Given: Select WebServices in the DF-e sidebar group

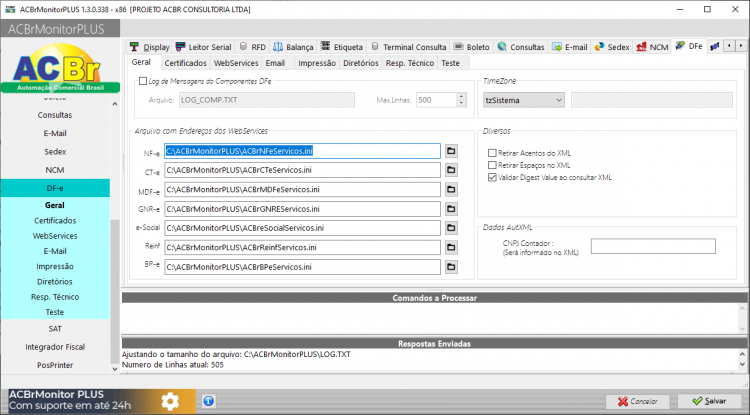Looking at the screenshot, I should [x=55, y=236].
